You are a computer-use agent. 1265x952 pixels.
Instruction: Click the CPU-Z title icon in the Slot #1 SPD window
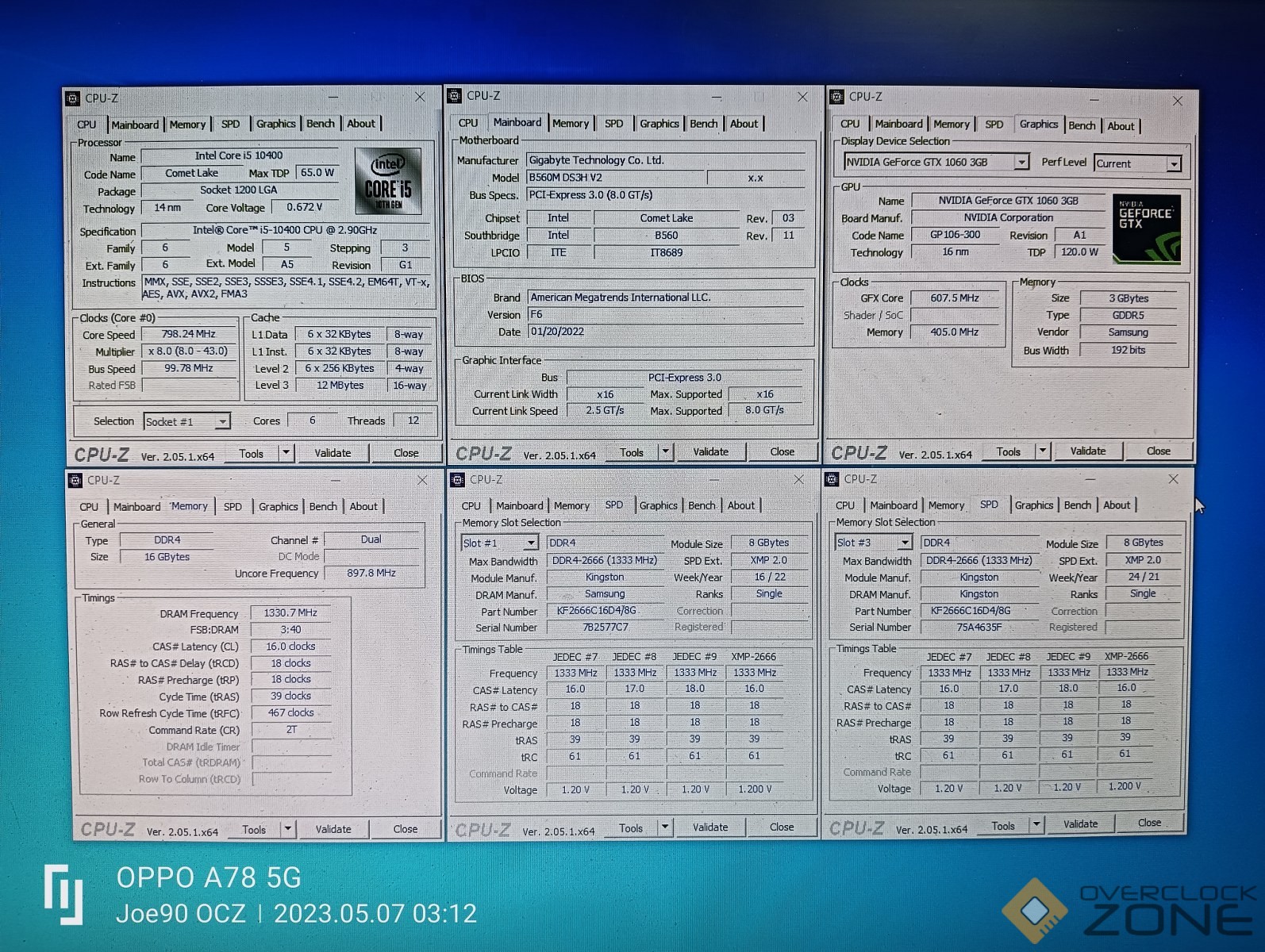457,479
